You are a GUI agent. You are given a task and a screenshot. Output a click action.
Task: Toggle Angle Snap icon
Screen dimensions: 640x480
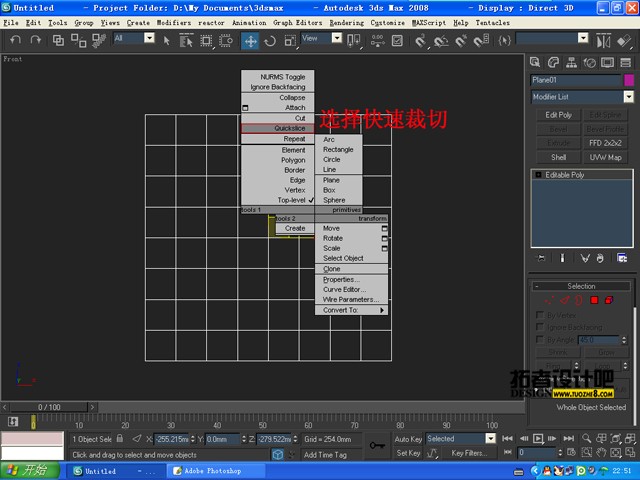tap(441, 41)
